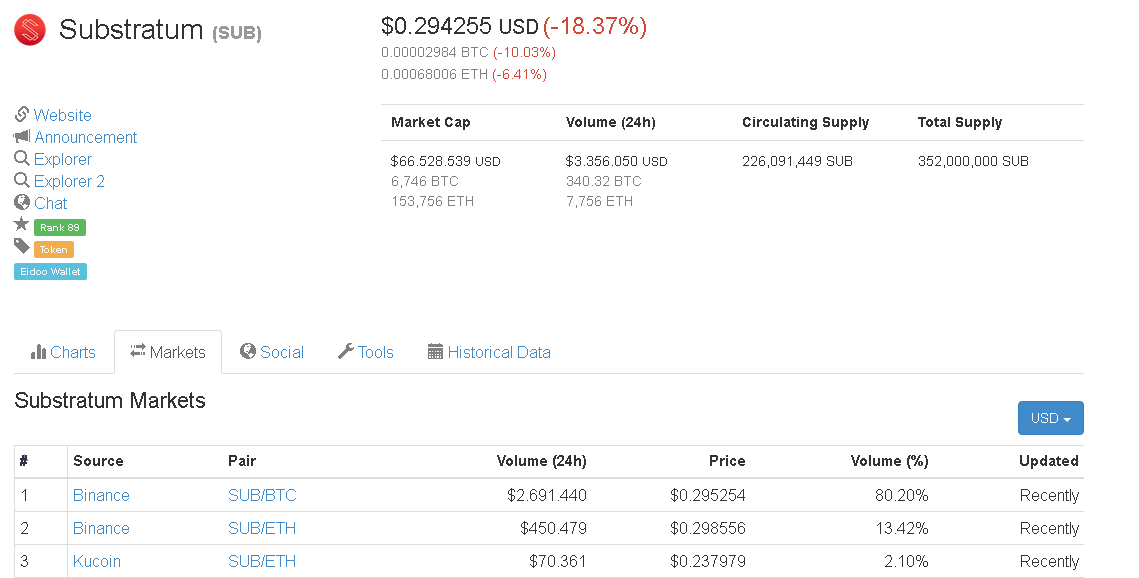This screenshot has width=1139, height=578.
Task: Click the tag icon next to Token
Action: [x=22, y=247]
